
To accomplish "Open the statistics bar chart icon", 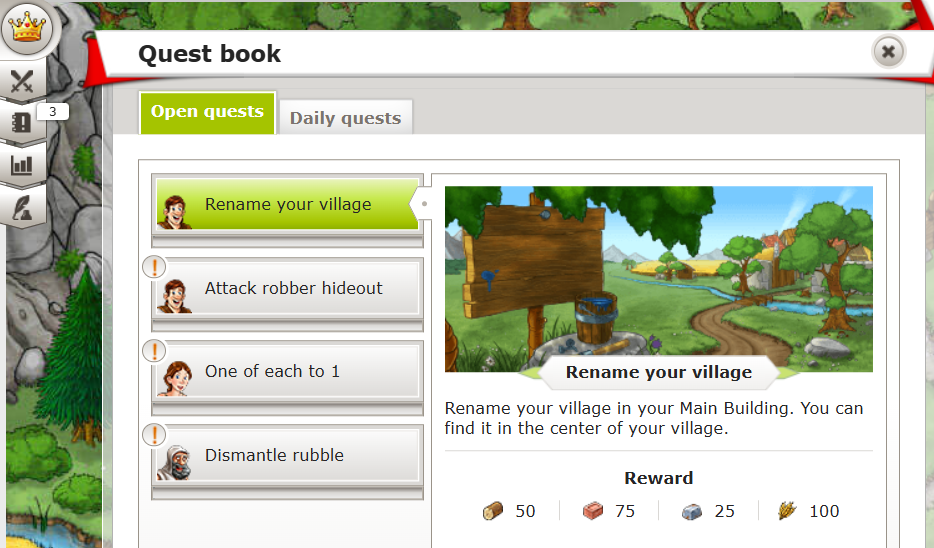I will pyautogui.click(x=22, y=164).
